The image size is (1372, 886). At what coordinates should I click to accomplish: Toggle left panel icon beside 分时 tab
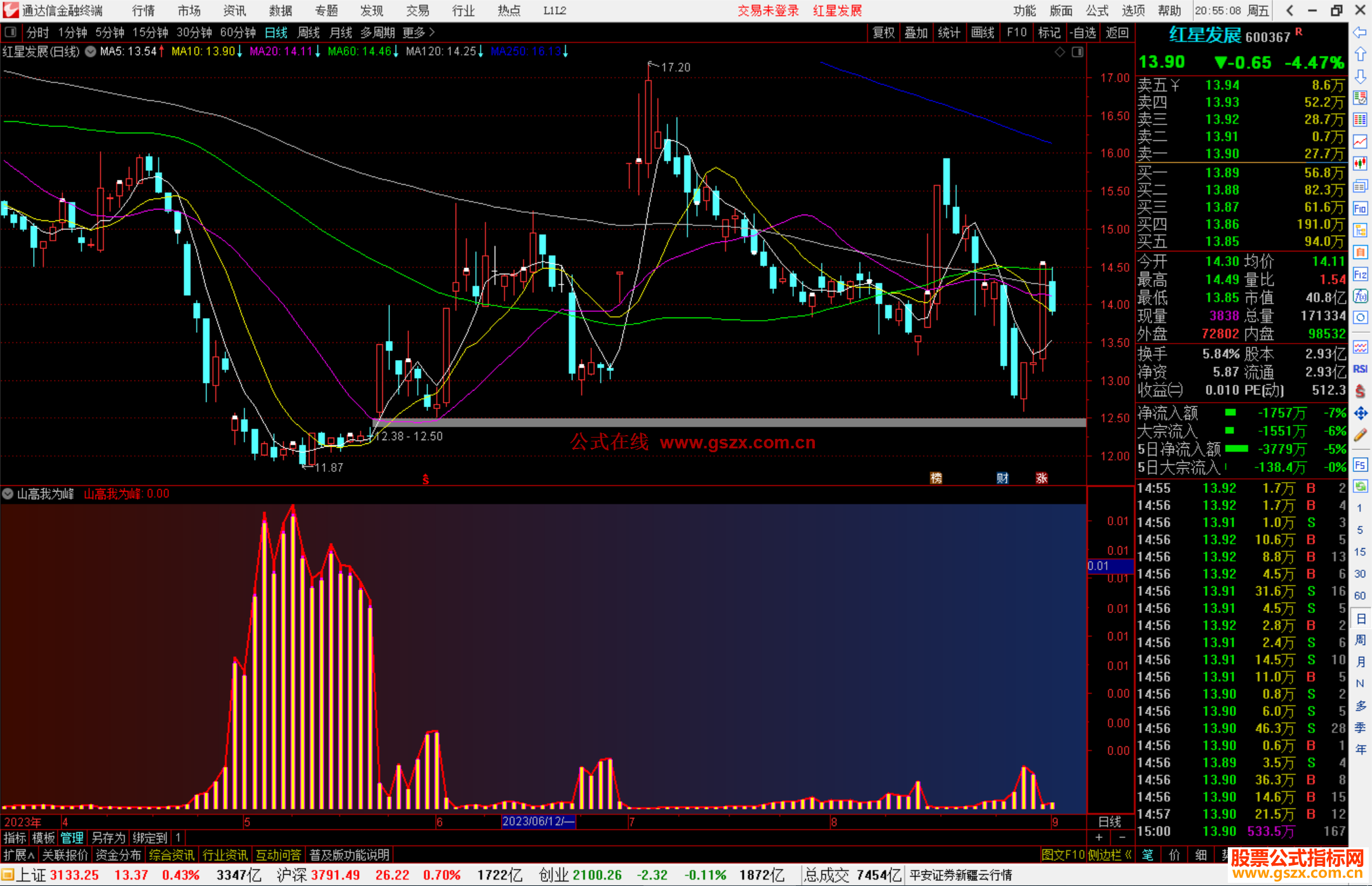click(11, 32)
